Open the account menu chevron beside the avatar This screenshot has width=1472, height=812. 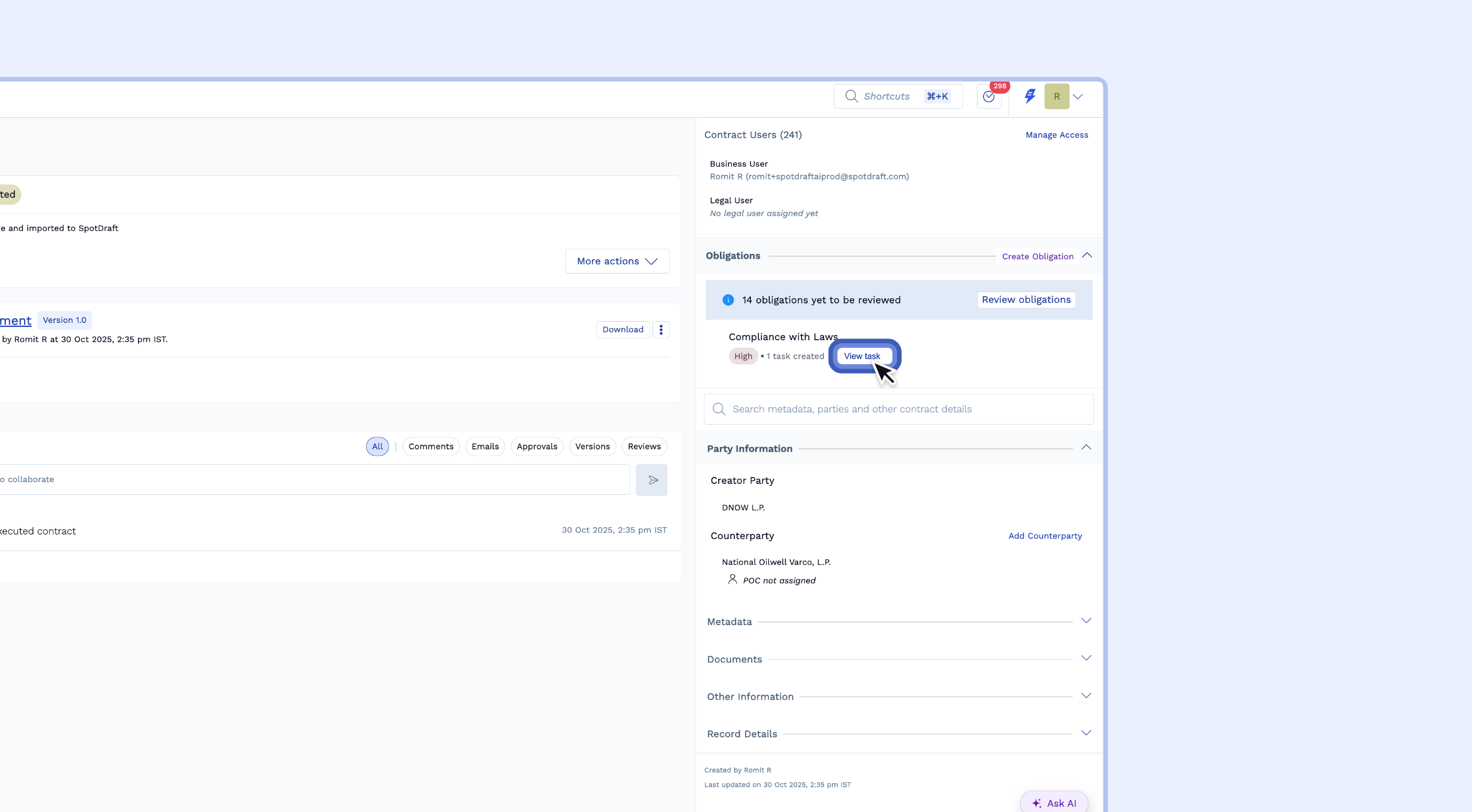tap(1078, 97)
